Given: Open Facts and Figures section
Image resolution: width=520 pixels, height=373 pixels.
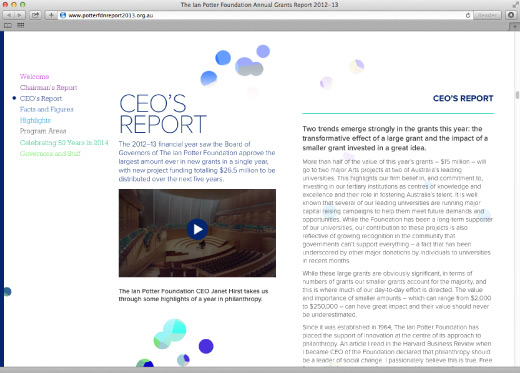Looking at the screenshot, I should pyautogui.click(x=46, y=109).
